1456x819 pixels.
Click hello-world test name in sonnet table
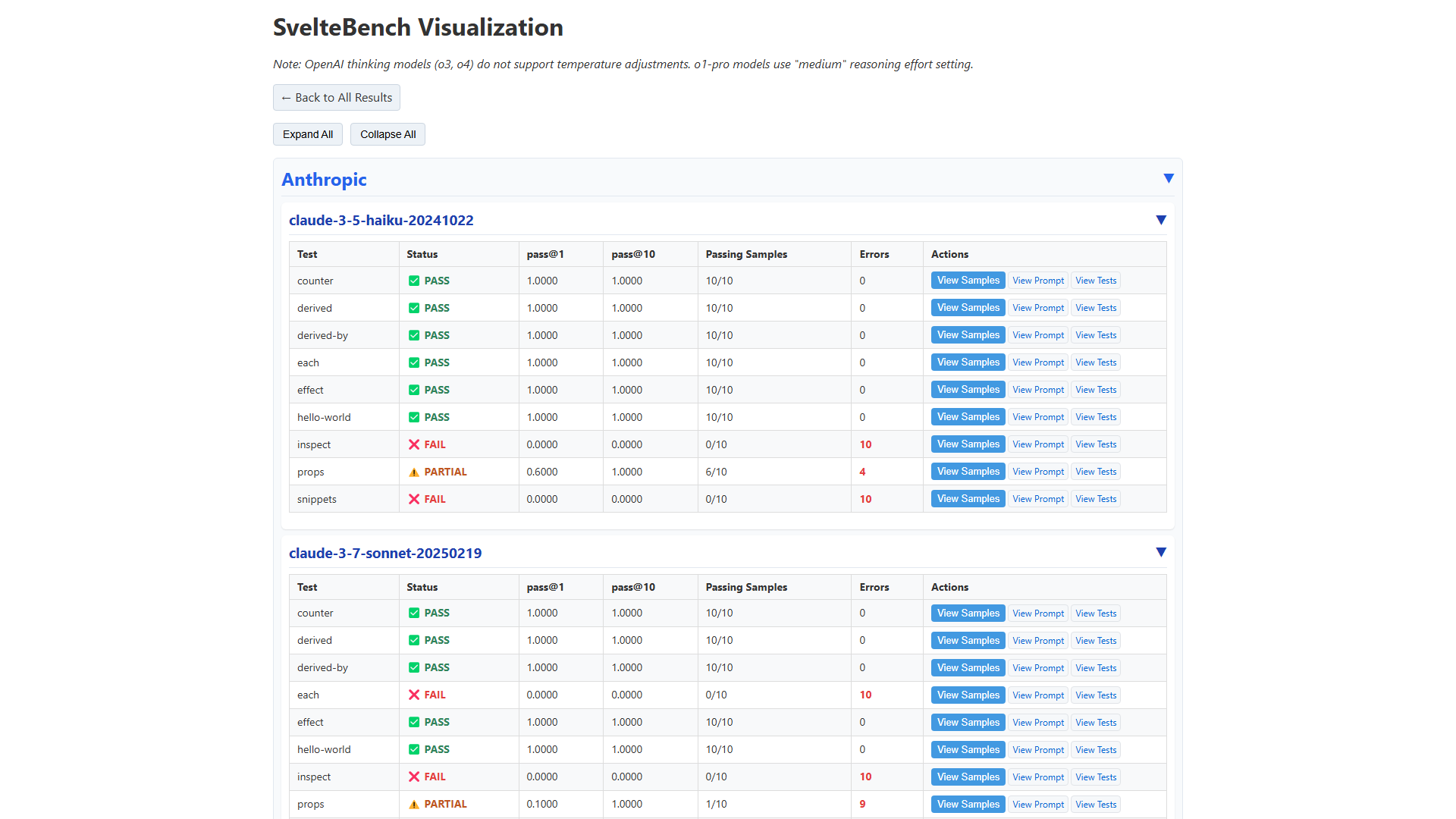(324, 749)
